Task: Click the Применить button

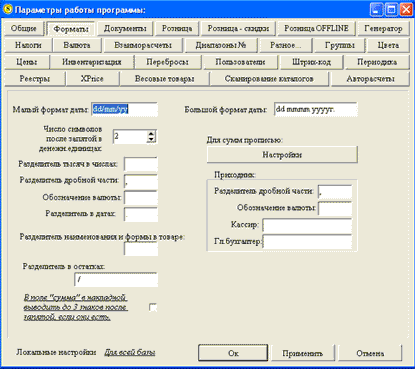Action: point(302,353)
